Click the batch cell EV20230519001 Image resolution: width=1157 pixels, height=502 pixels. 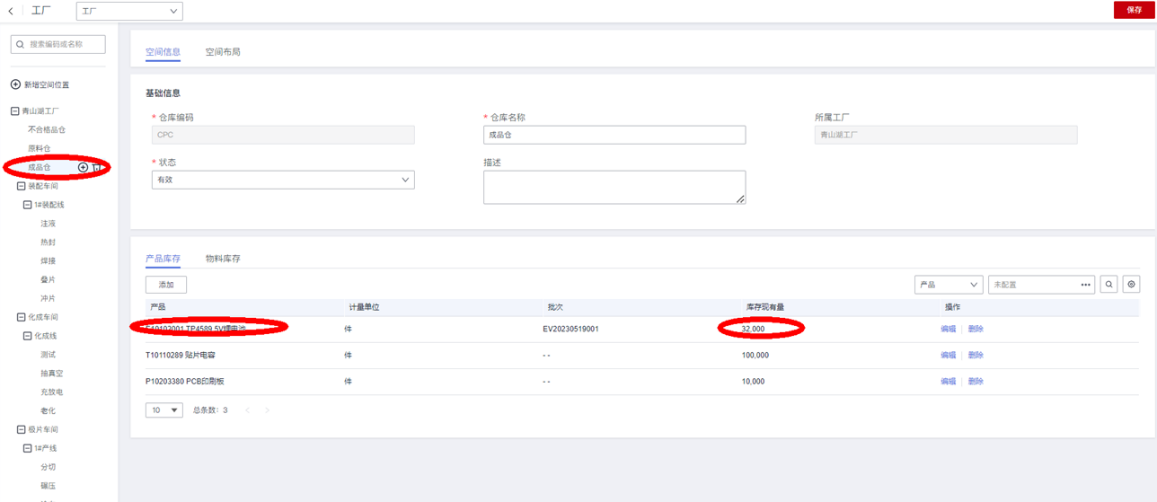[x=570, y=329]
